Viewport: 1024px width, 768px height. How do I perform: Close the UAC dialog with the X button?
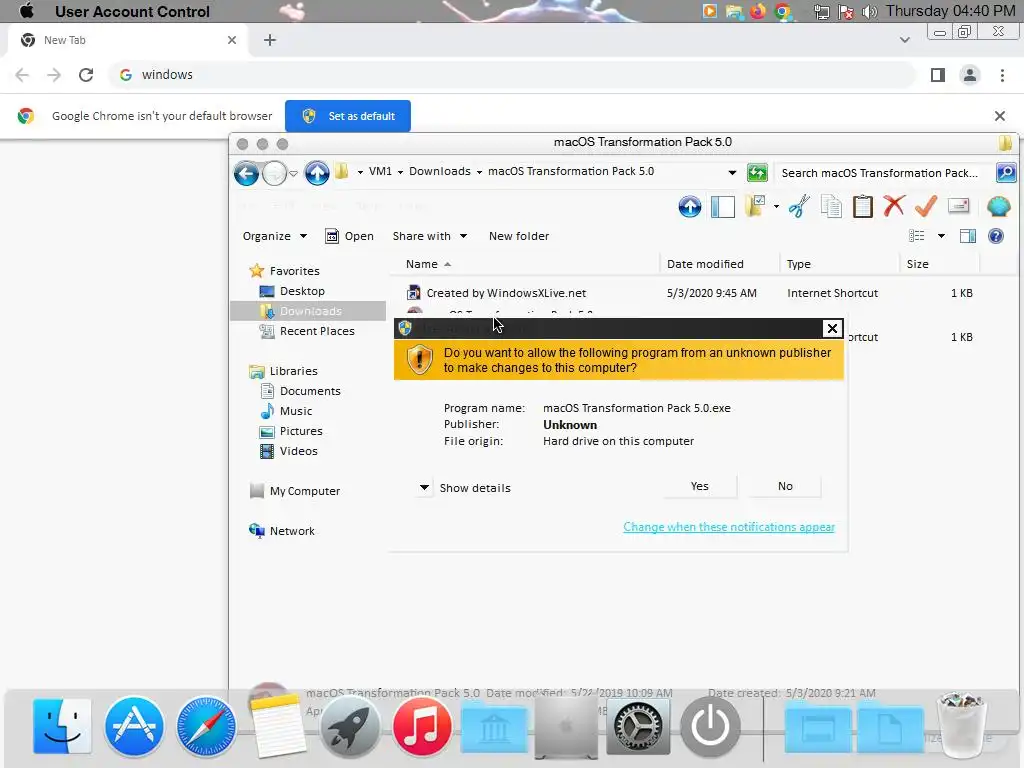coord(832,328)
